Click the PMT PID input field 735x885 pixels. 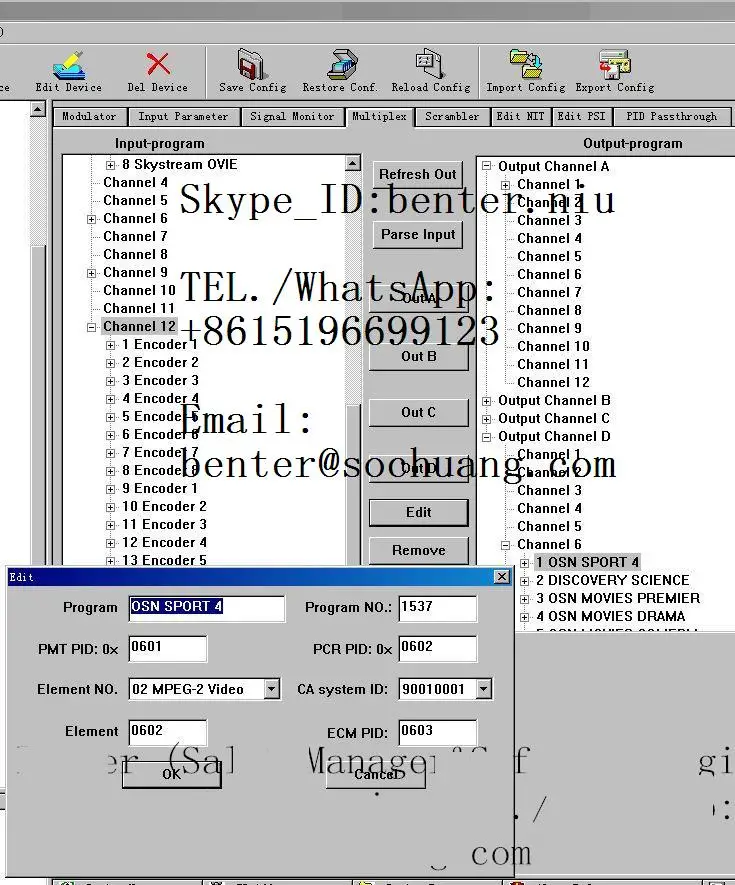coord(168,649)
